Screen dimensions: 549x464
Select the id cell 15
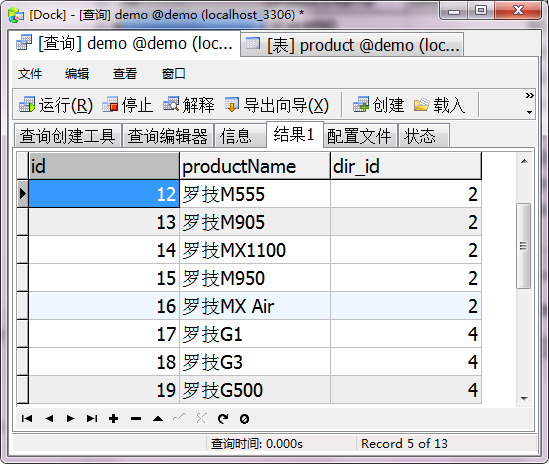click(x=104, y=278)
